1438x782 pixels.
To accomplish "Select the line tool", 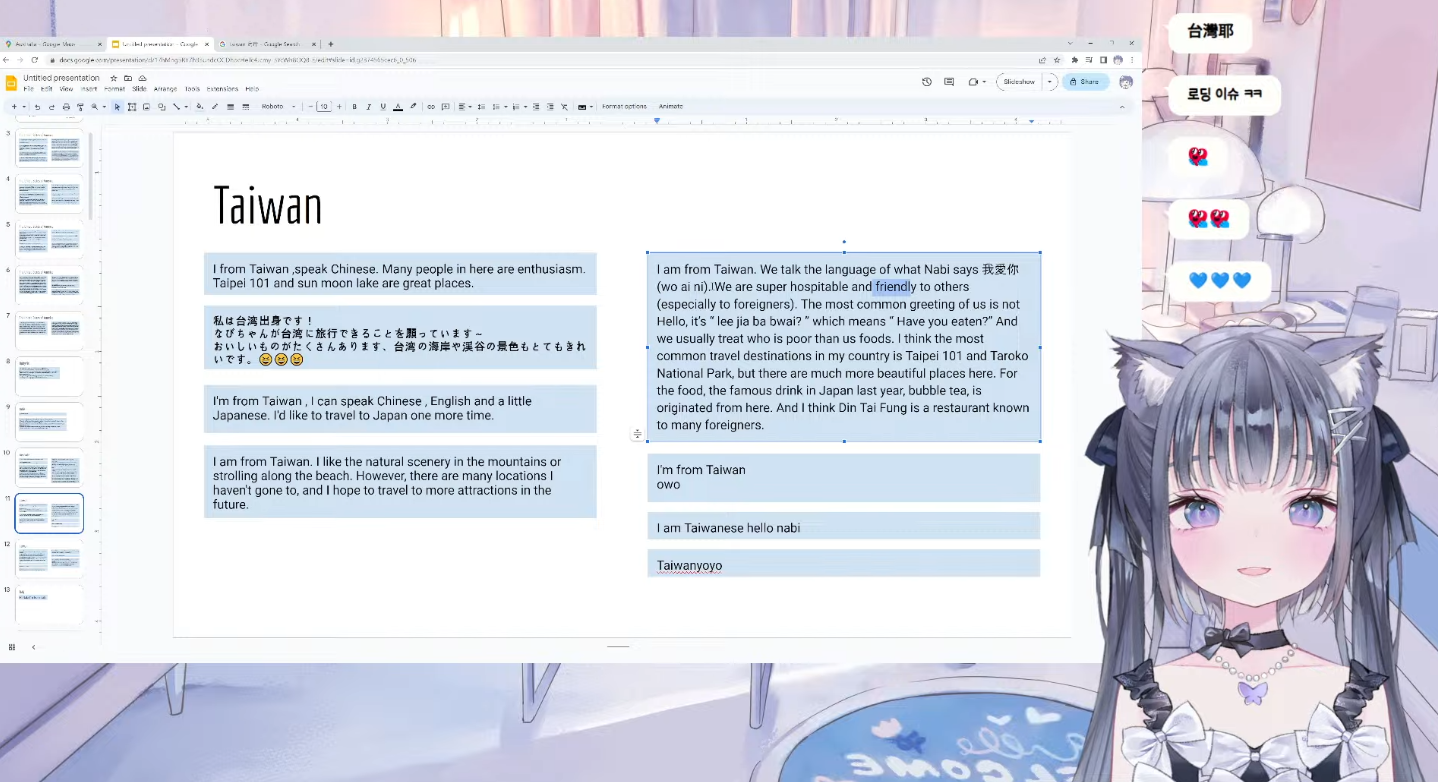I will (176, 106).
